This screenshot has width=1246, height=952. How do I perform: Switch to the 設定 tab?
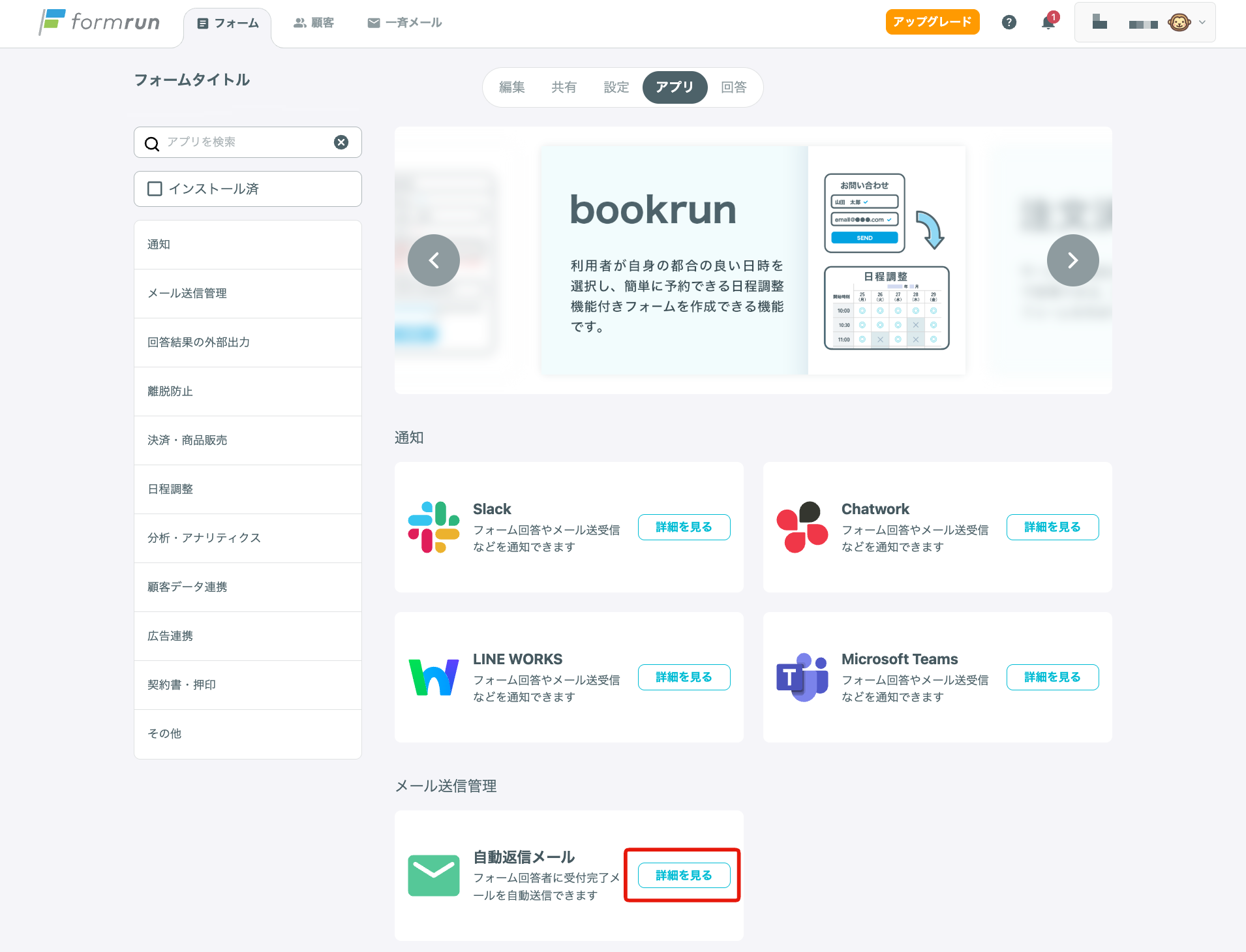point(616,87)
